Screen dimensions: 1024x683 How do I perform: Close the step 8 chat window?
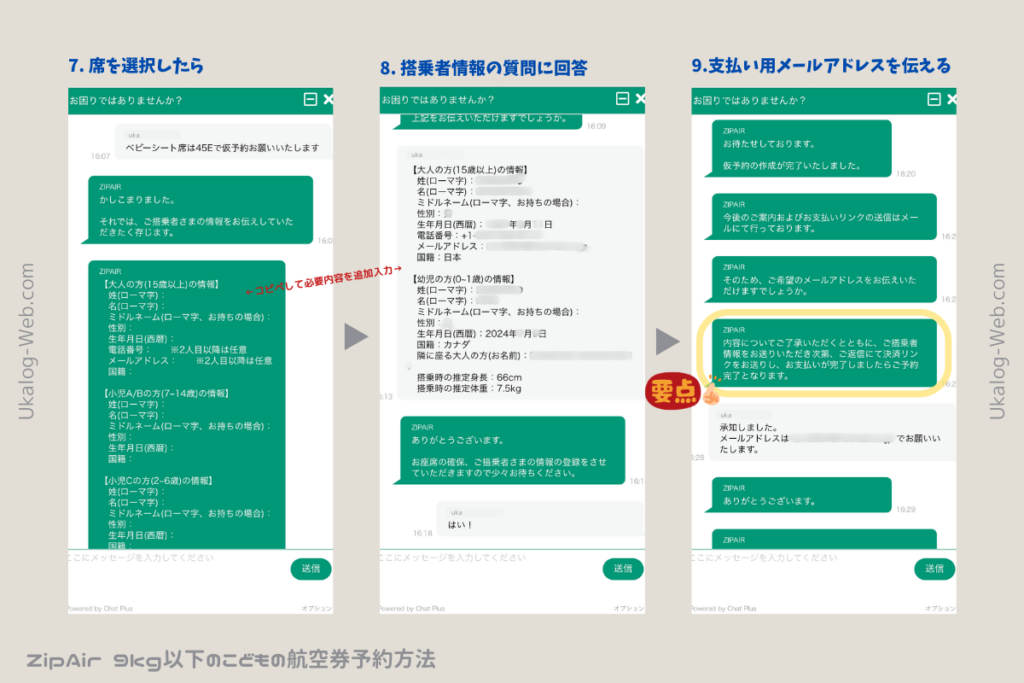pos(640,99)
